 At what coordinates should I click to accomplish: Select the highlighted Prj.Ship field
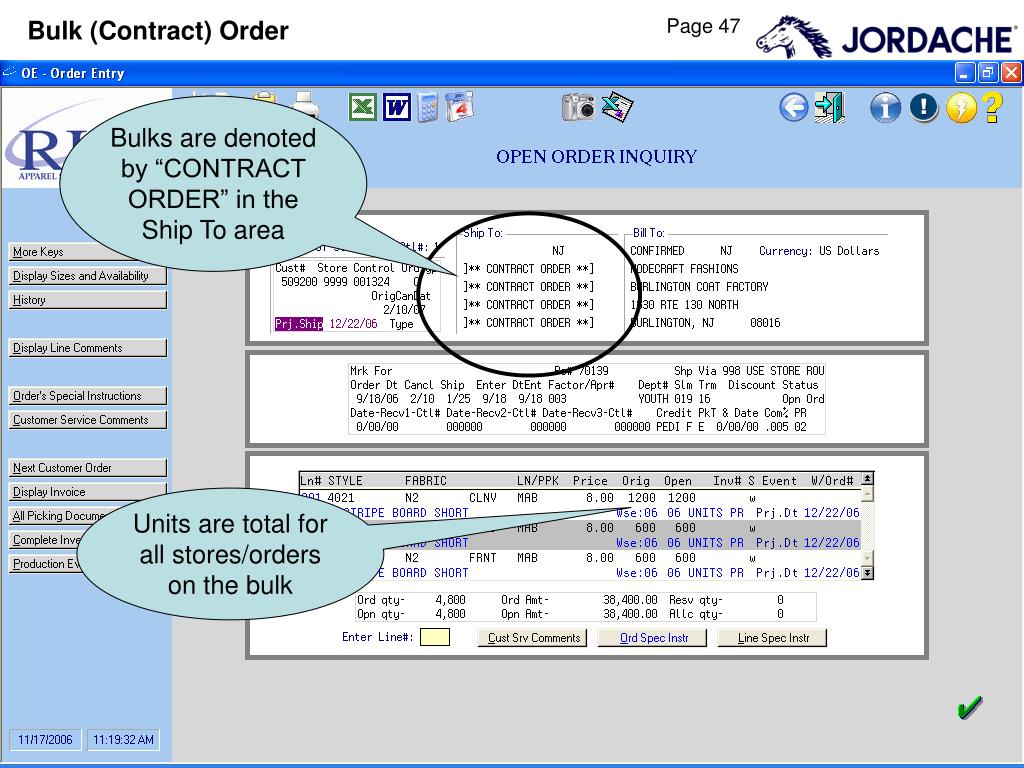pyautogui.click(x=299, y=324)
